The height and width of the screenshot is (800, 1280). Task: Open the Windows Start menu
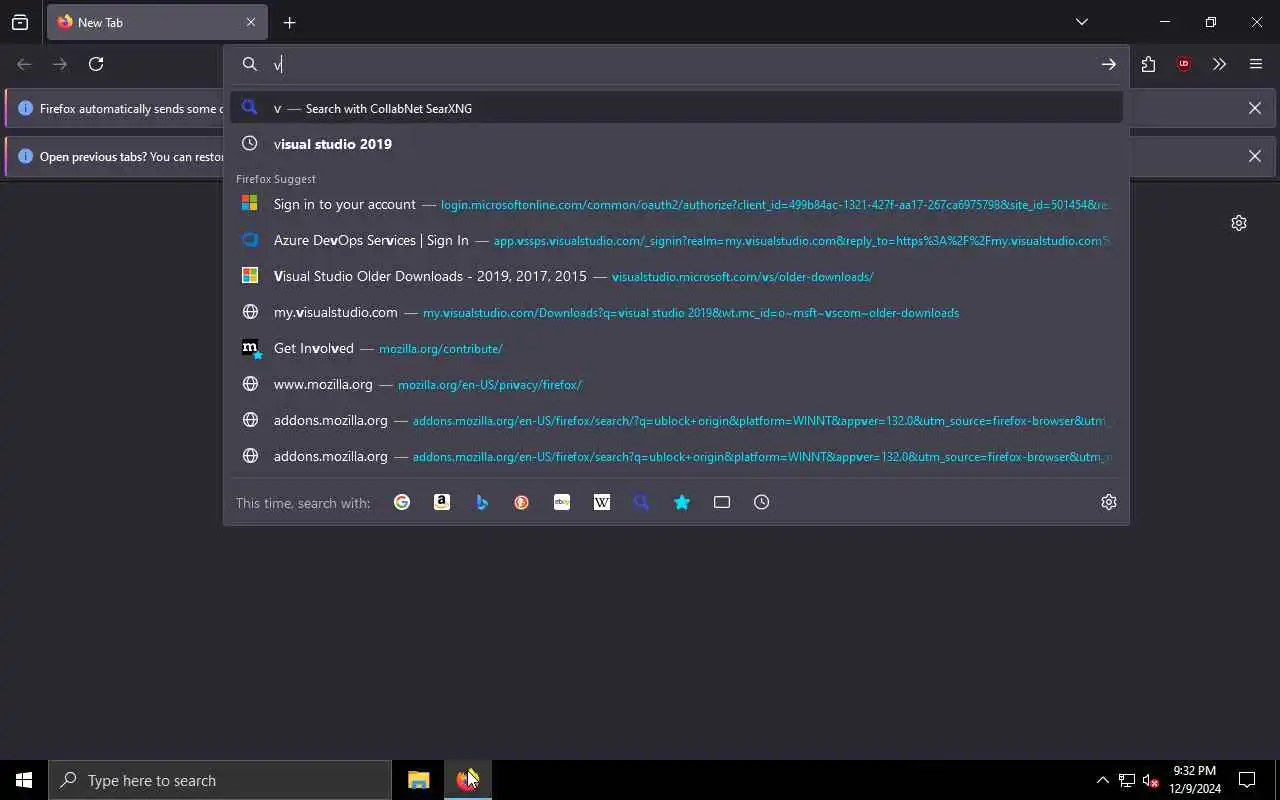(x=24, y=780)
